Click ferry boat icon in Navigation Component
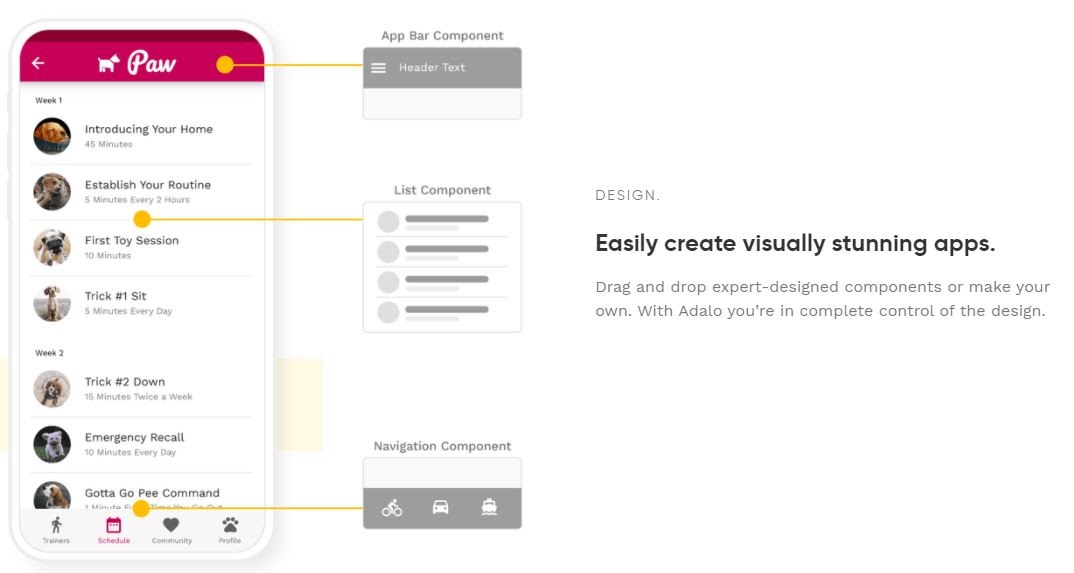 coord(489,507)
